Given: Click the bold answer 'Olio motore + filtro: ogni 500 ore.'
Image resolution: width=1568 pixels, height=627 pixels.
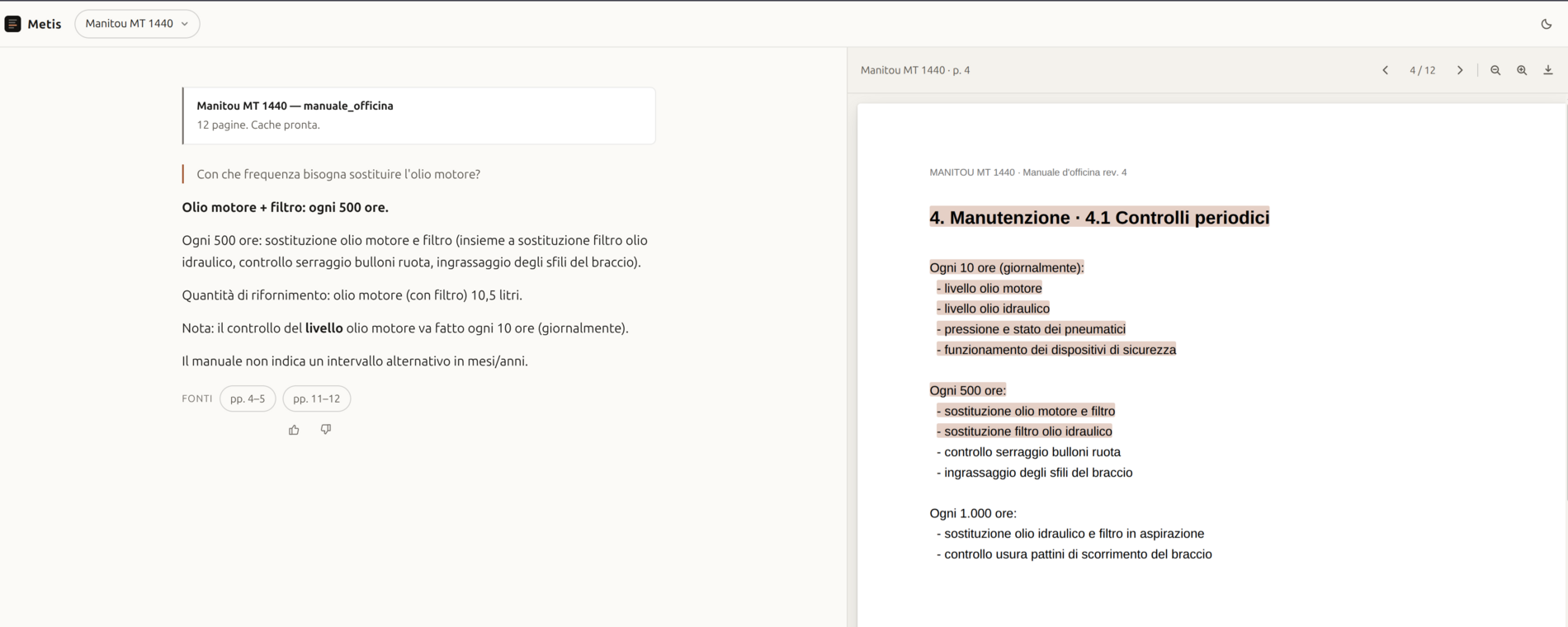Looking at the screenshot, I should [x=286, y=207].
